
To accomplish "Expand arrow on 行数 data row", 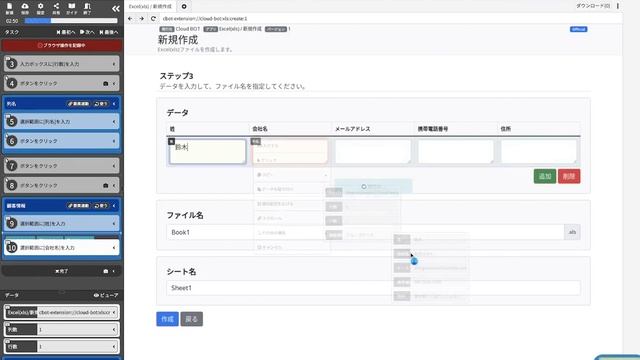I will 114,347.
